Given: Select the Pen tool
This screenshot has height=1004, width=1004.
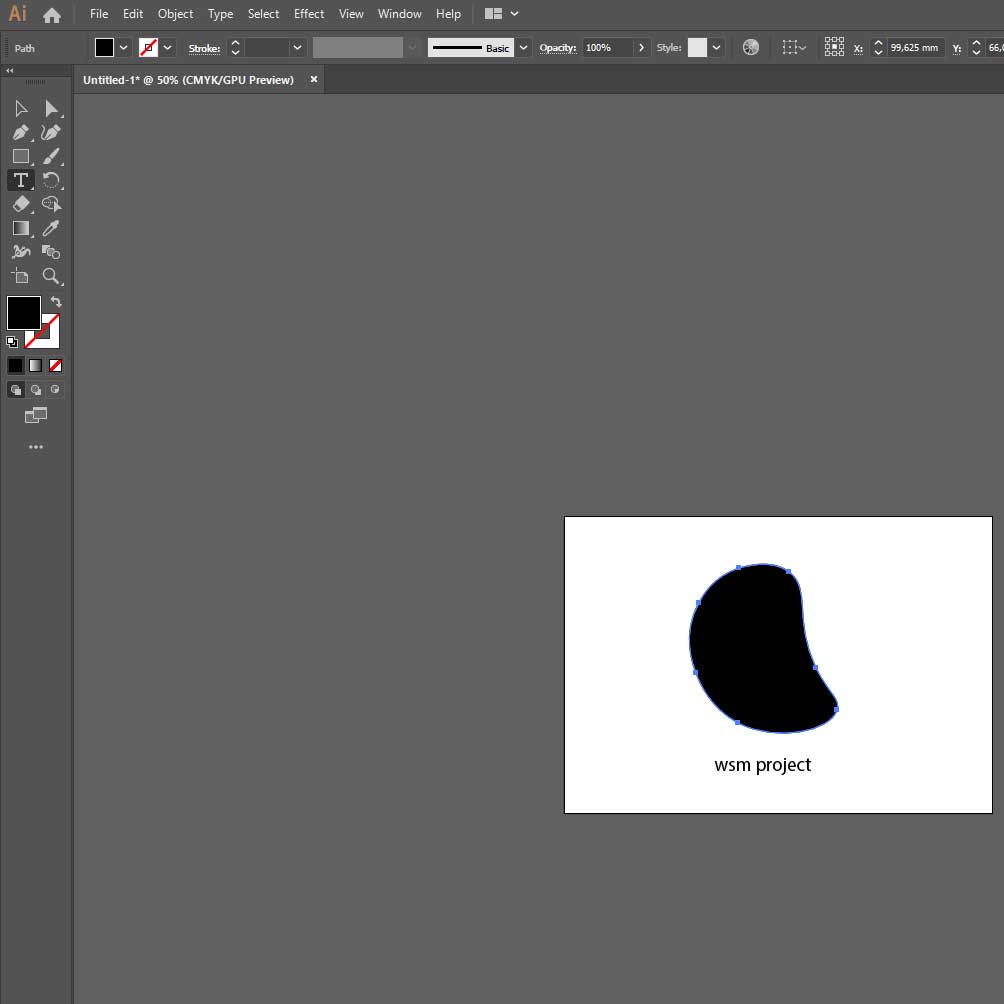Looking at the screenshot, I should pos(20,132).
